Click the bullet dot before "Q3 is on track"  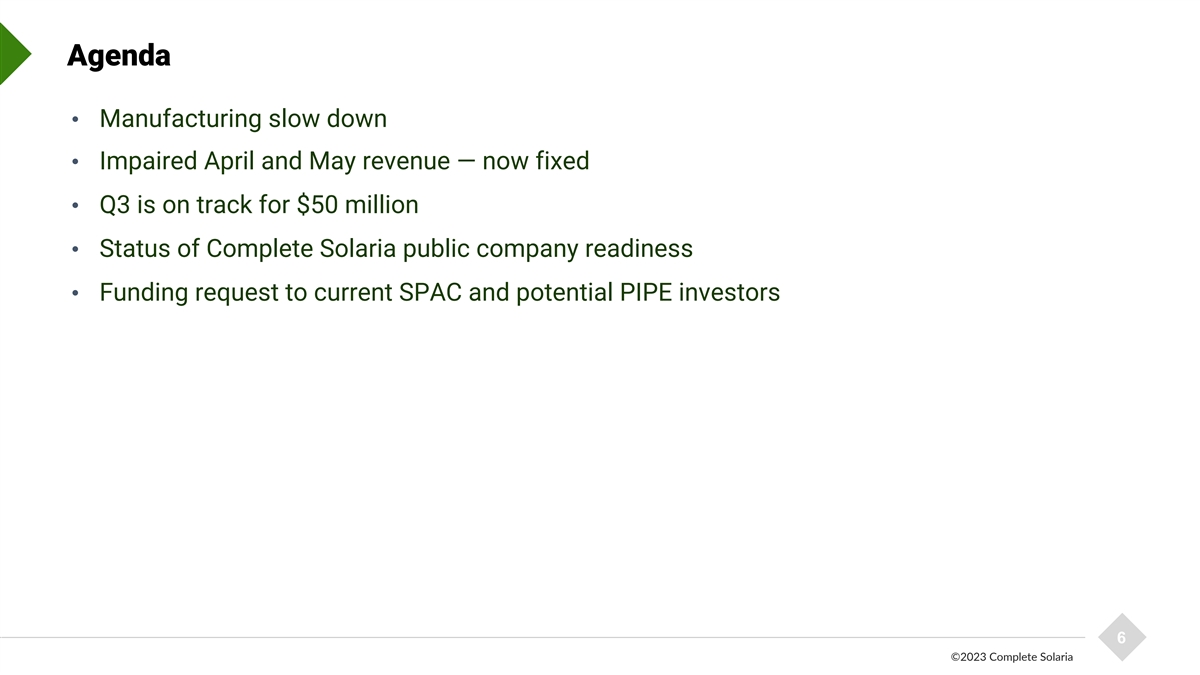click(x=76, y=208)
